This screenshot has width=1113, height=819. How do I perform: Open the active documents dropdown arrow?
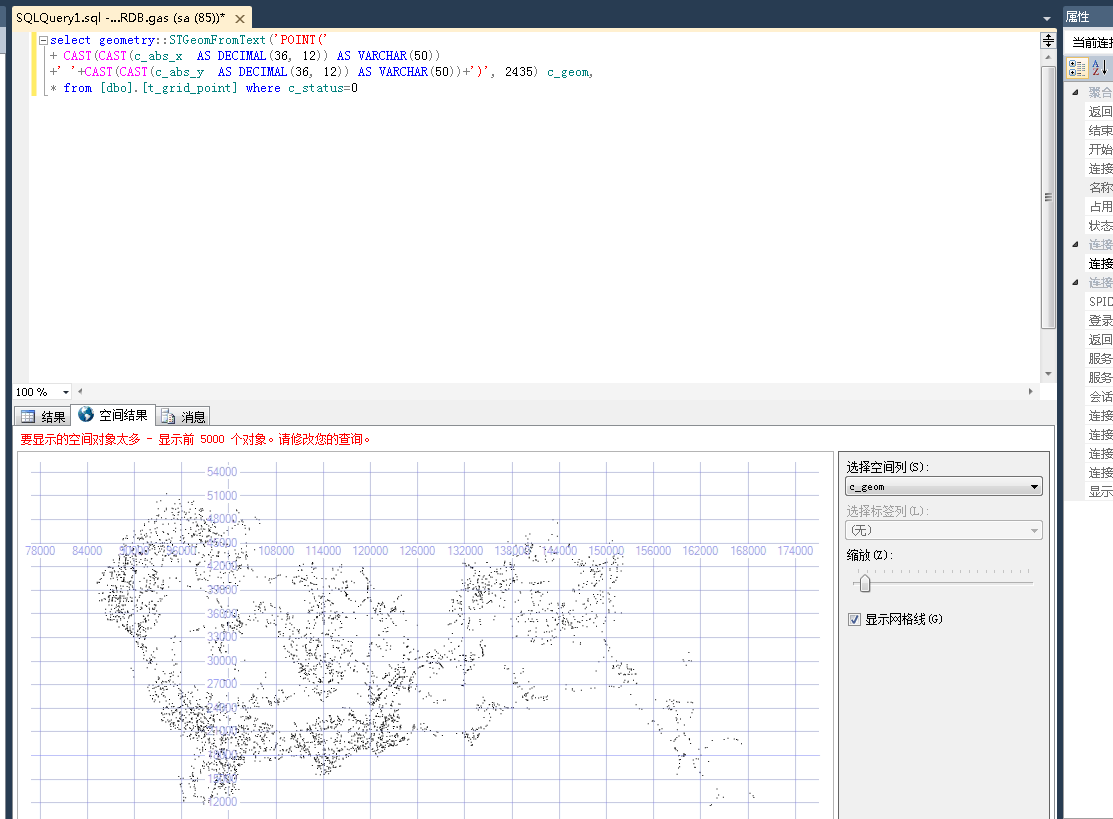click(x=1046, y=18)
